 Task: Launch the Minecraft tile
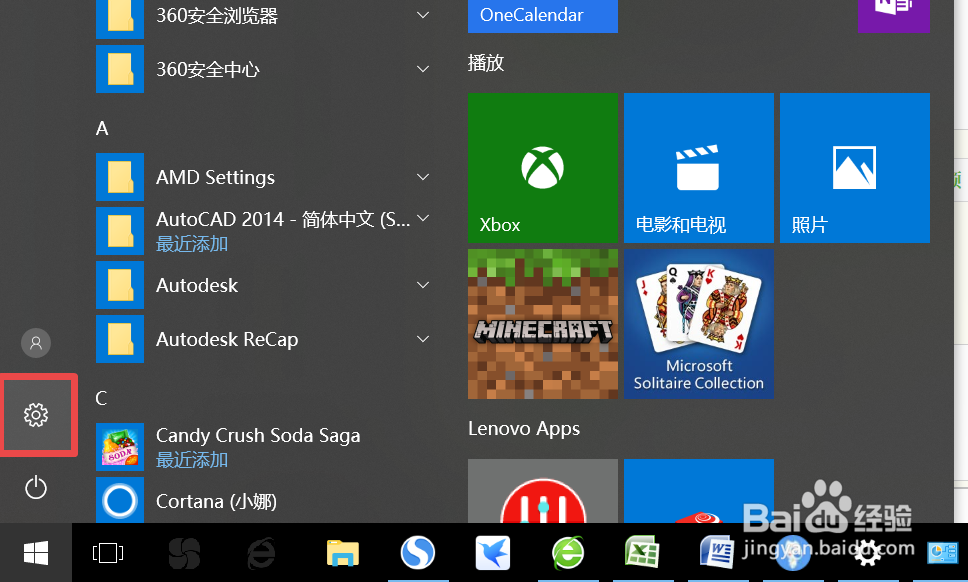click(543, 324)
